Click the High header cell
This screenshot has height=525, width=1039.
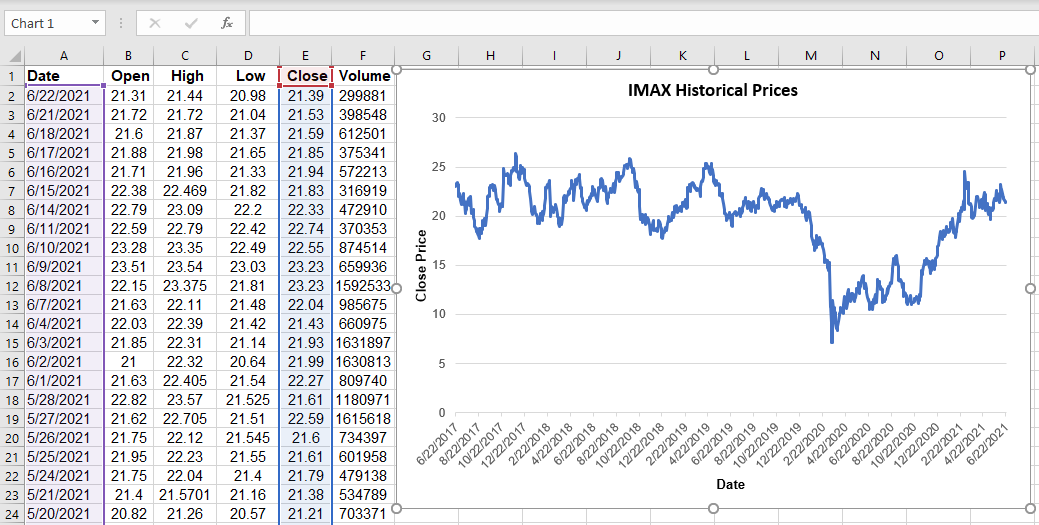pos(187,76)
